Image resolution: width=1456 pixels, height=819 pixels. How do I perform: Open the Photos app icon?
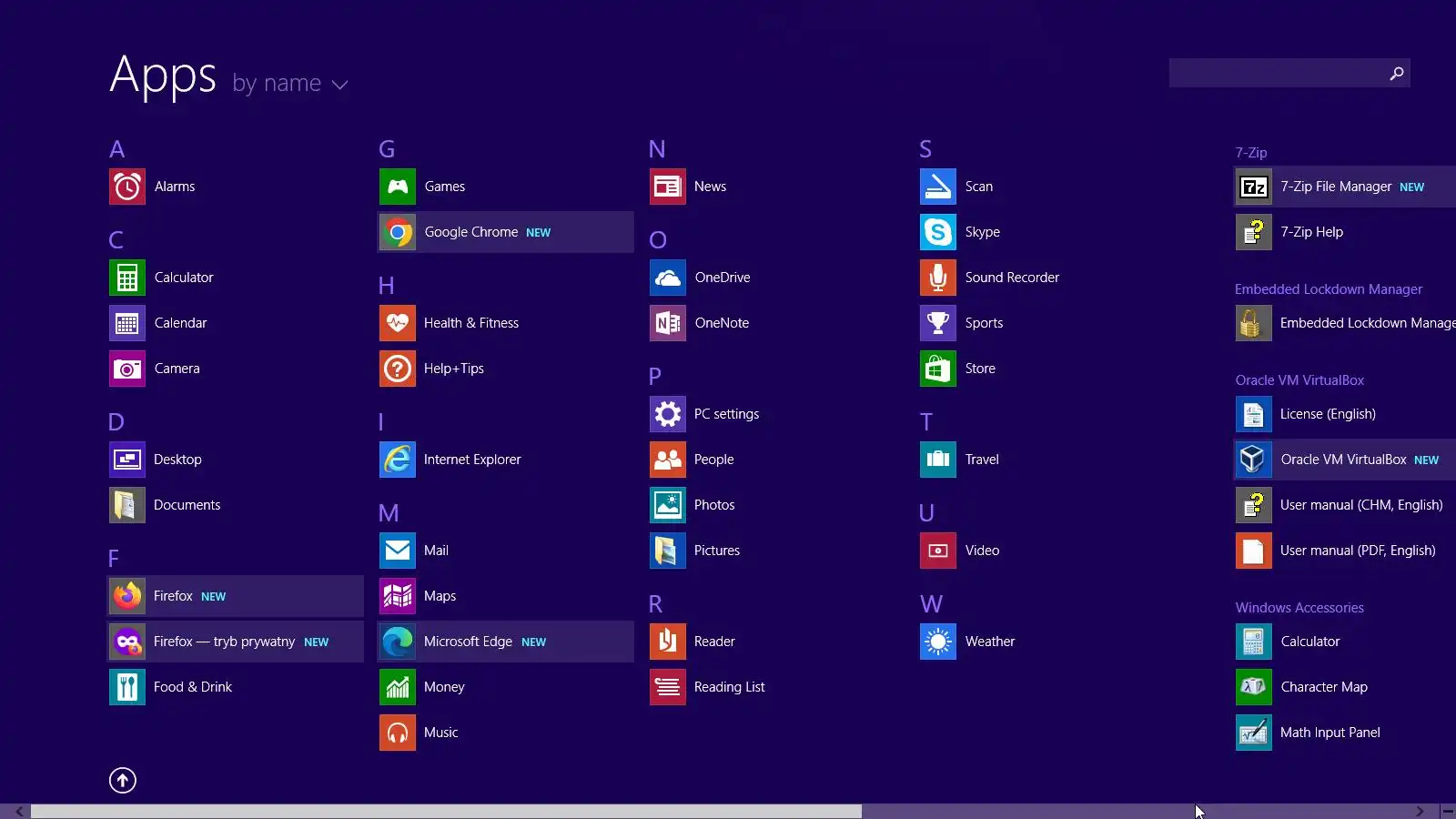click(x=668, y=505)
